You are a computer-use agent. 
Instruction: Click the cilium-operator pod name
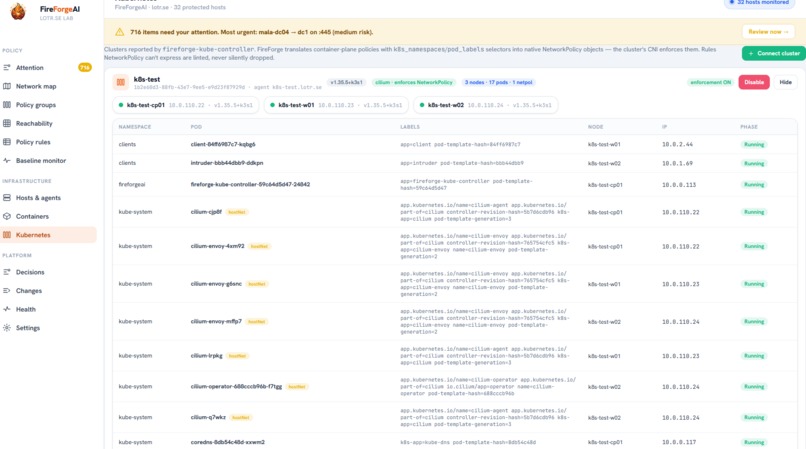[x=236, y=387]
